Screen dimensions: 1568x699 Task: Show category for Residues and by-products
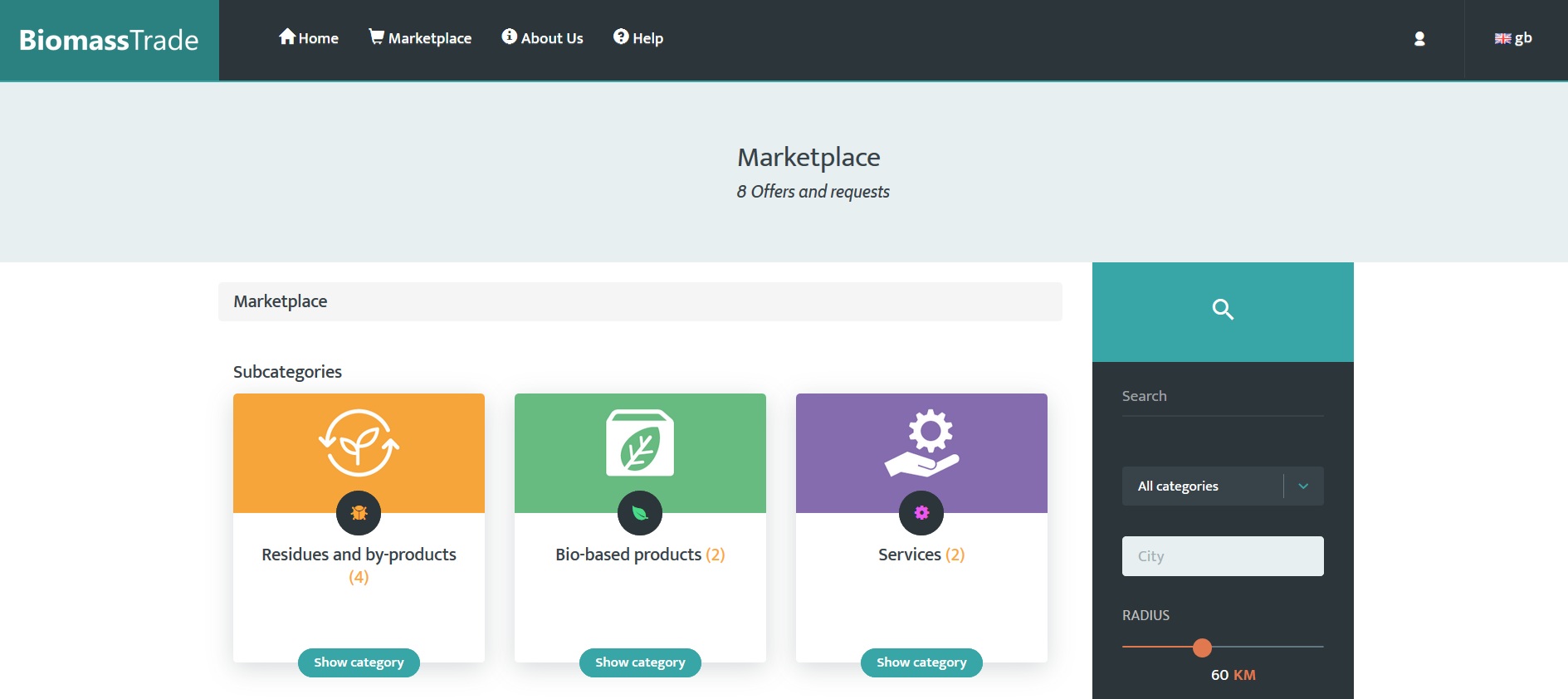[x=359, y=662]
